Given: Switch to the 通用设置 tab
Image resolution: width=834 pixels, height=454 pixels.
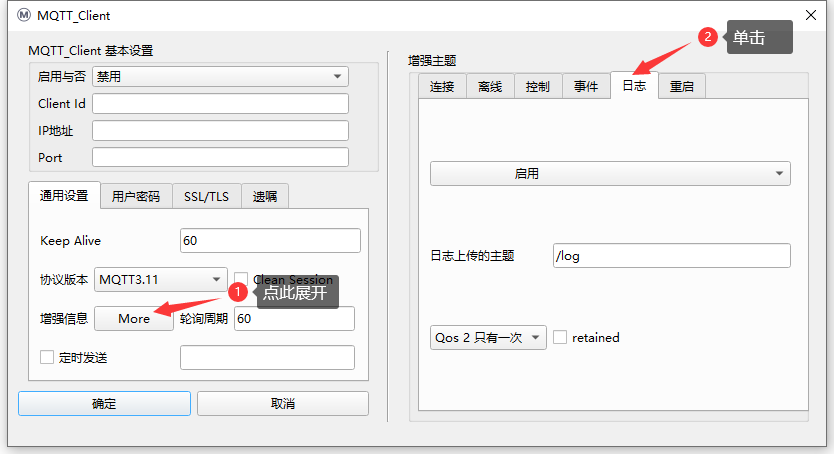Looking at the screenshot, I should [64, 196].
